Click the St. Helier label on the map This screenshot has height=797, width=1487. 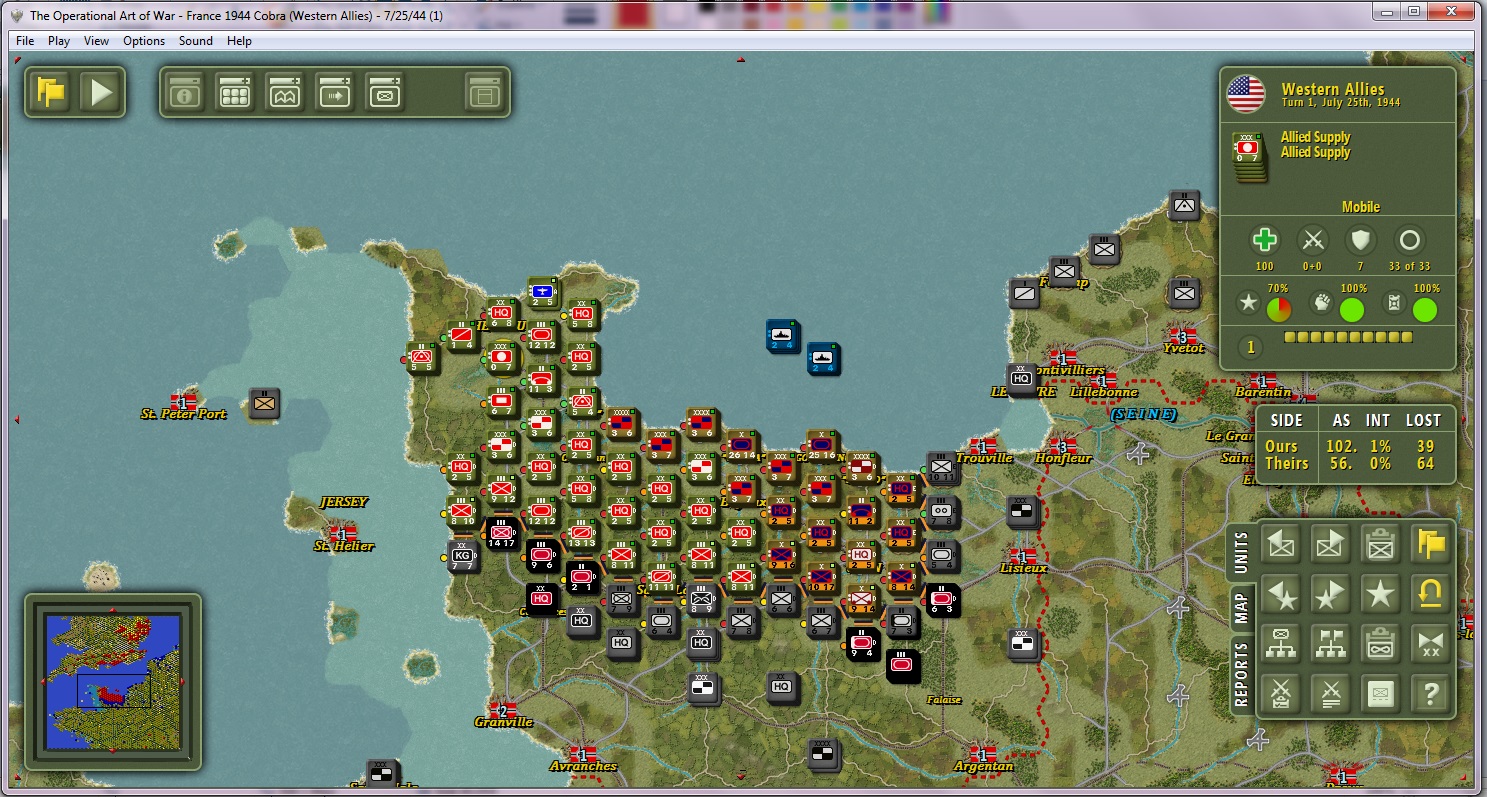343,546
